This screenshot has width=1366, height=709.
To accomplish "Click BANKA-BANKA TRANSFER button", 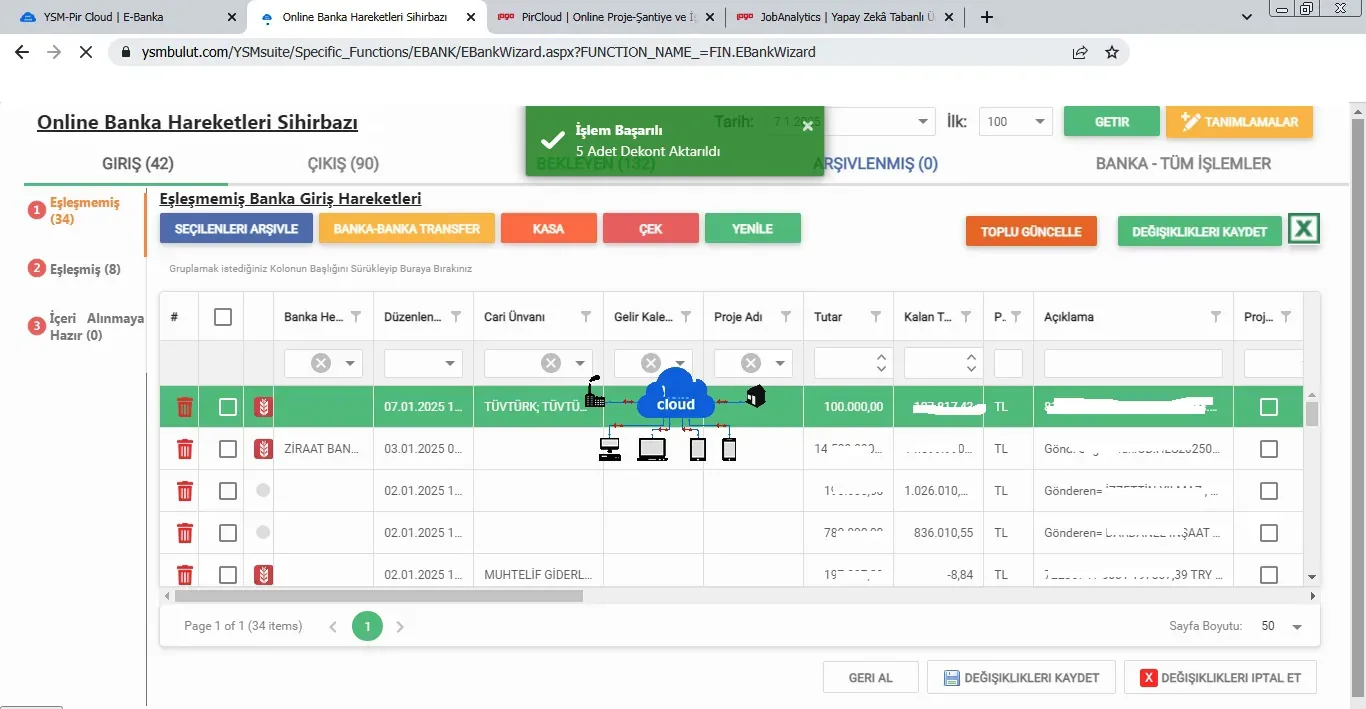I will coord(407,229).
